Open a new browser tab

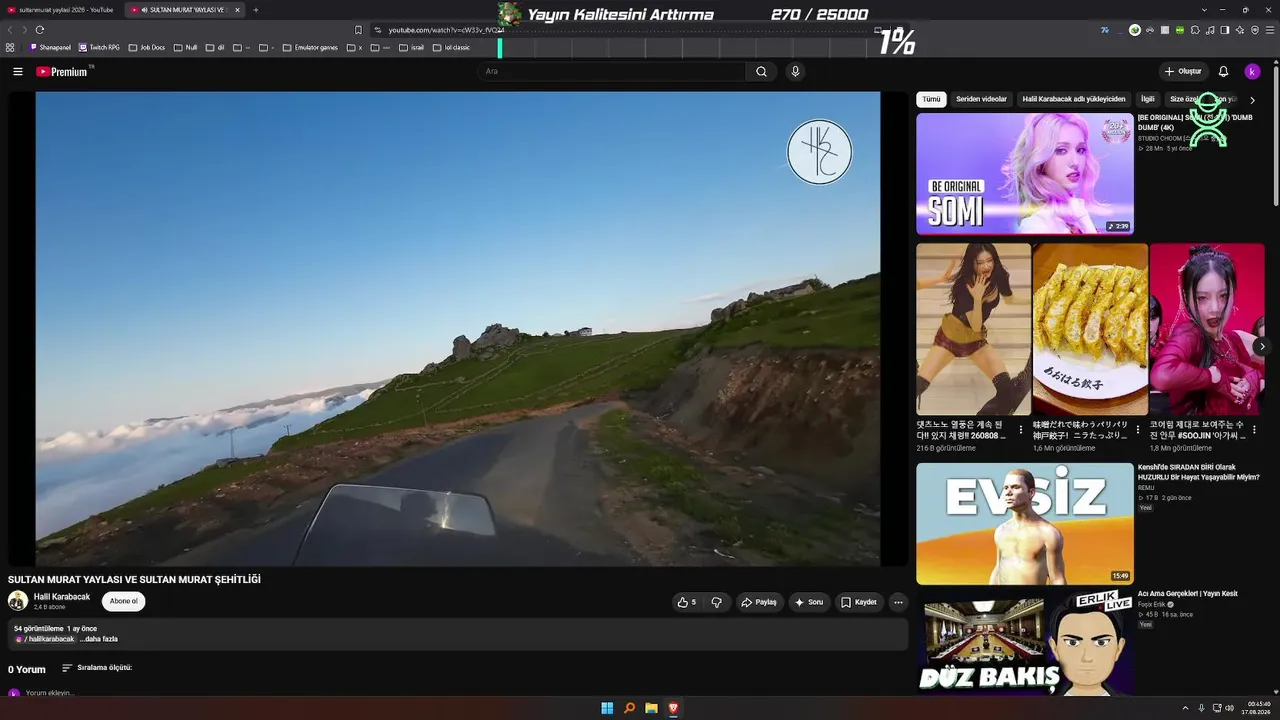[256, 10]
